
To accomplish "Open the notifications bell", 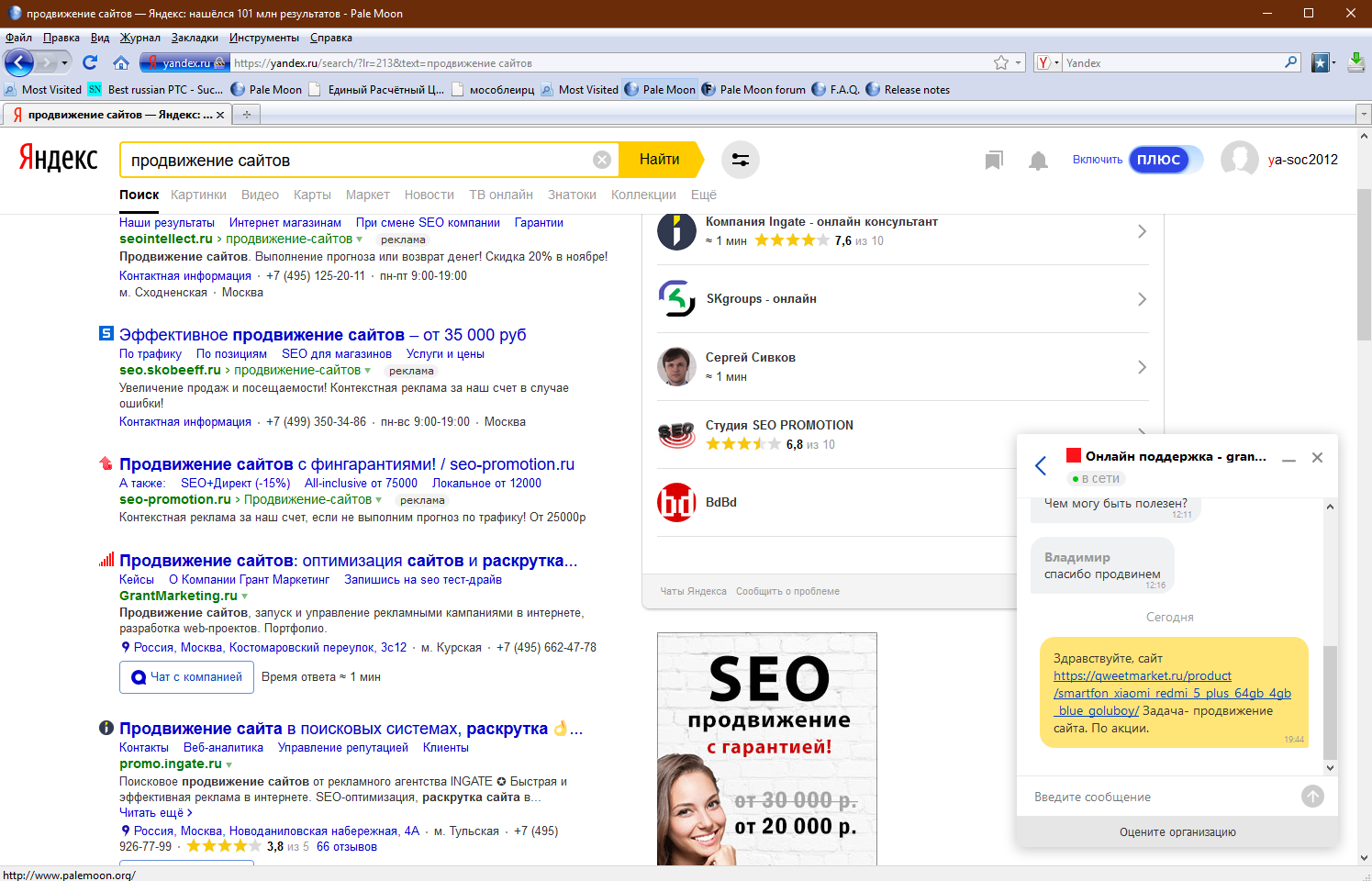I will point(1038,161).
